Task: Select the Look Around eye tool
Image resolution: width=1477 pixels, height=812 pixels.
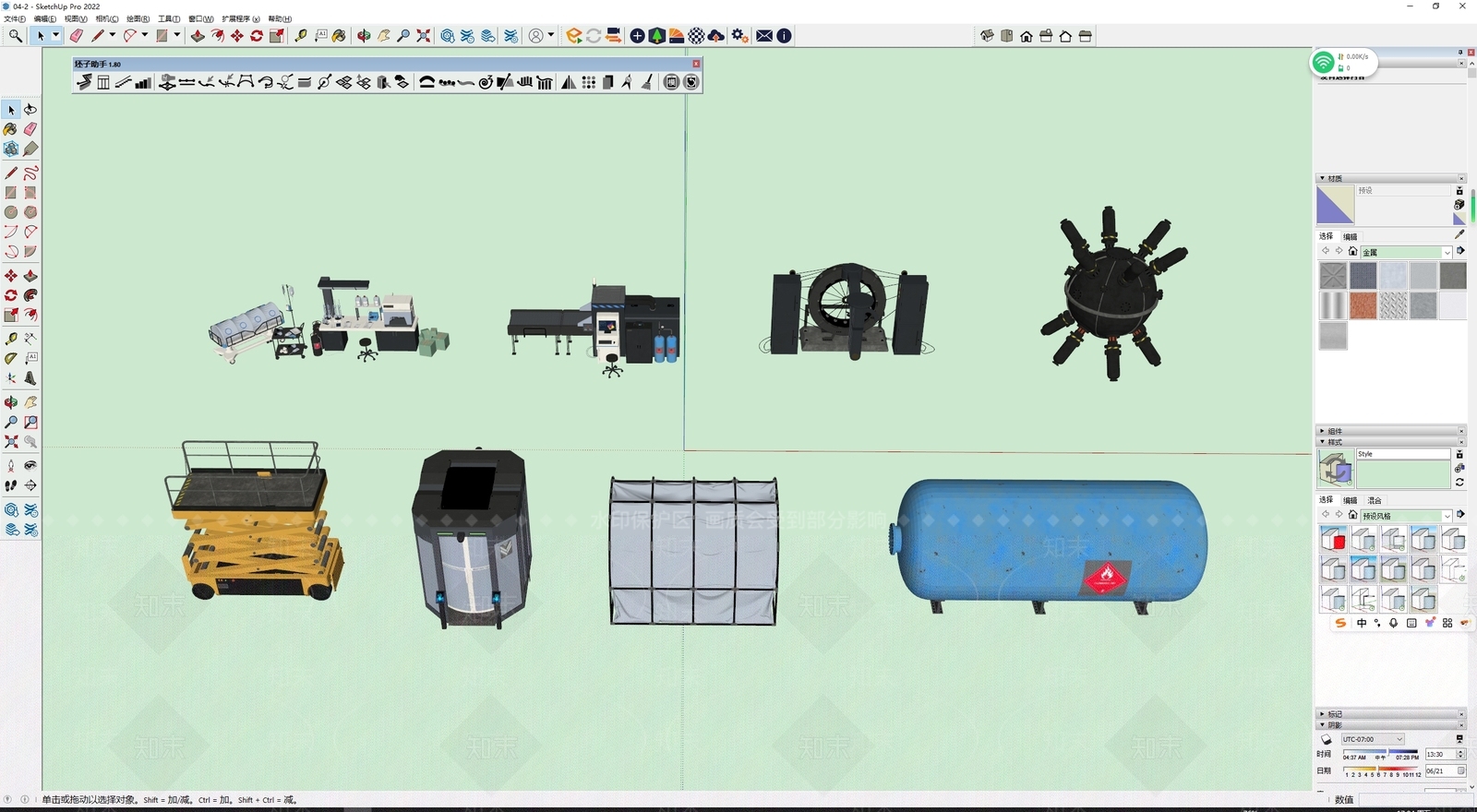Action: point(30,466)
